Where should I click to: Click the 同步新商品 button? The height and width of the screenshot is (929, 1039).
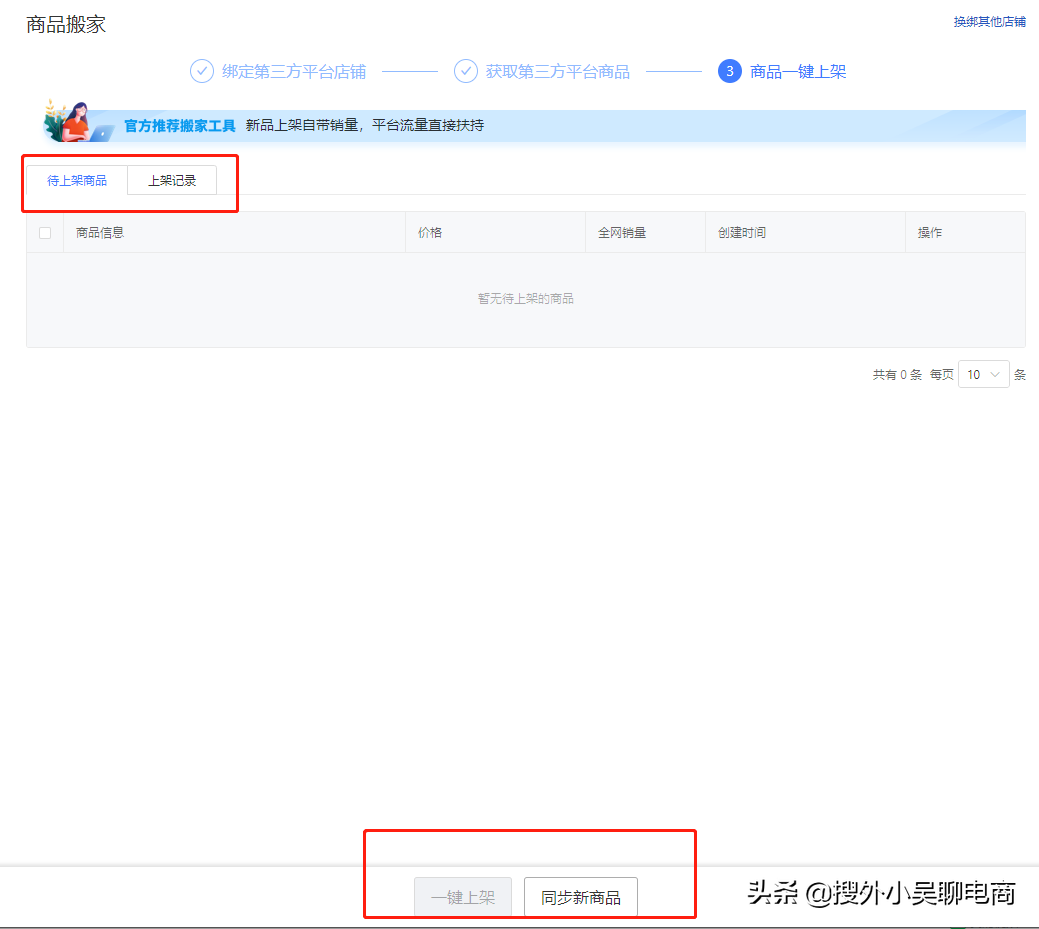pyautogui.click(x=581, y=898)
